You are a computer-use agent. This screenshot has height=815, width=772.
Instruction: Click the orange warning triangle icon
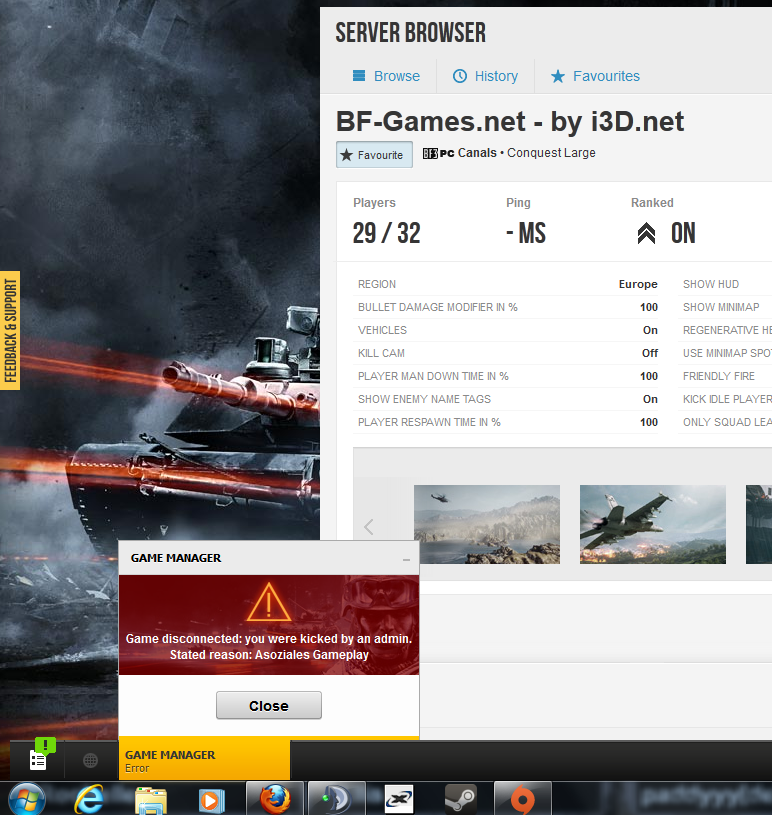click(269, 602)
